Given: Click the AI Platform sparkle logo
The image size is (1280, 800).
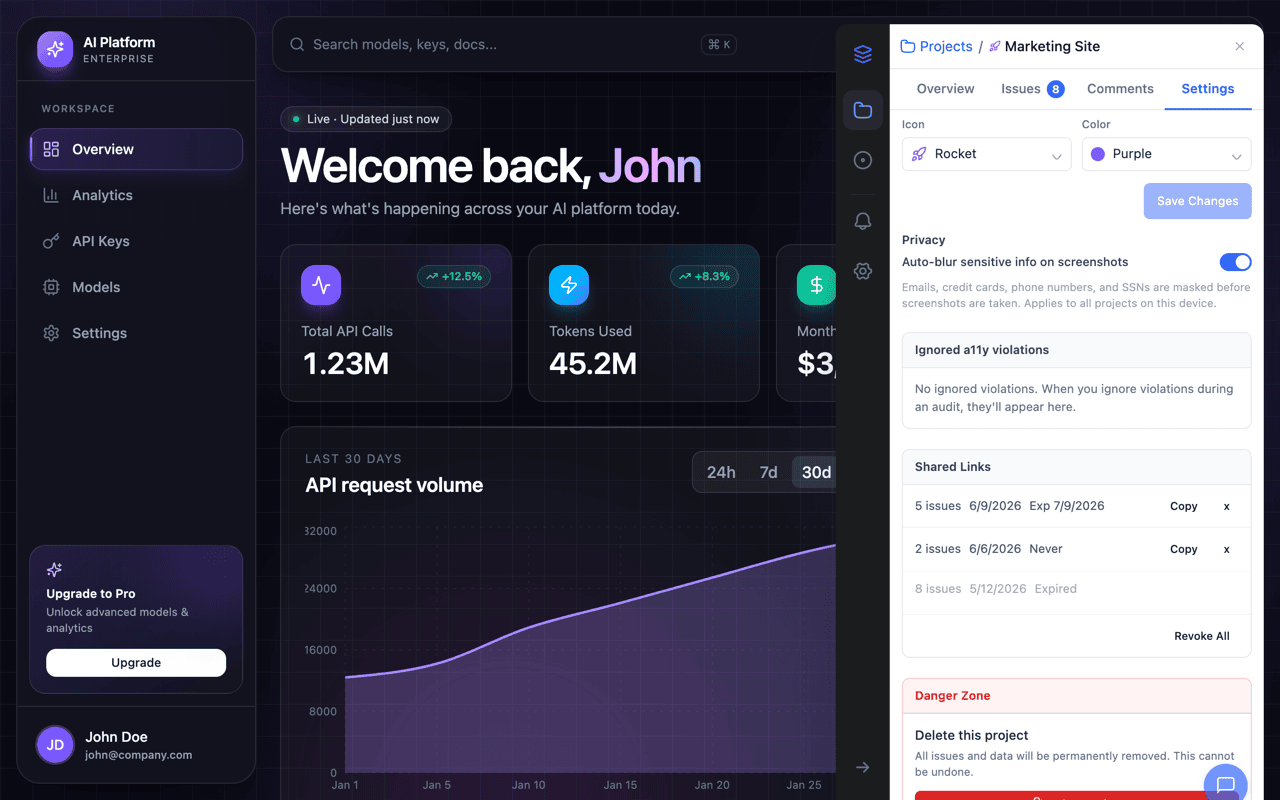Looking at the screenshot, I should 55,49.
